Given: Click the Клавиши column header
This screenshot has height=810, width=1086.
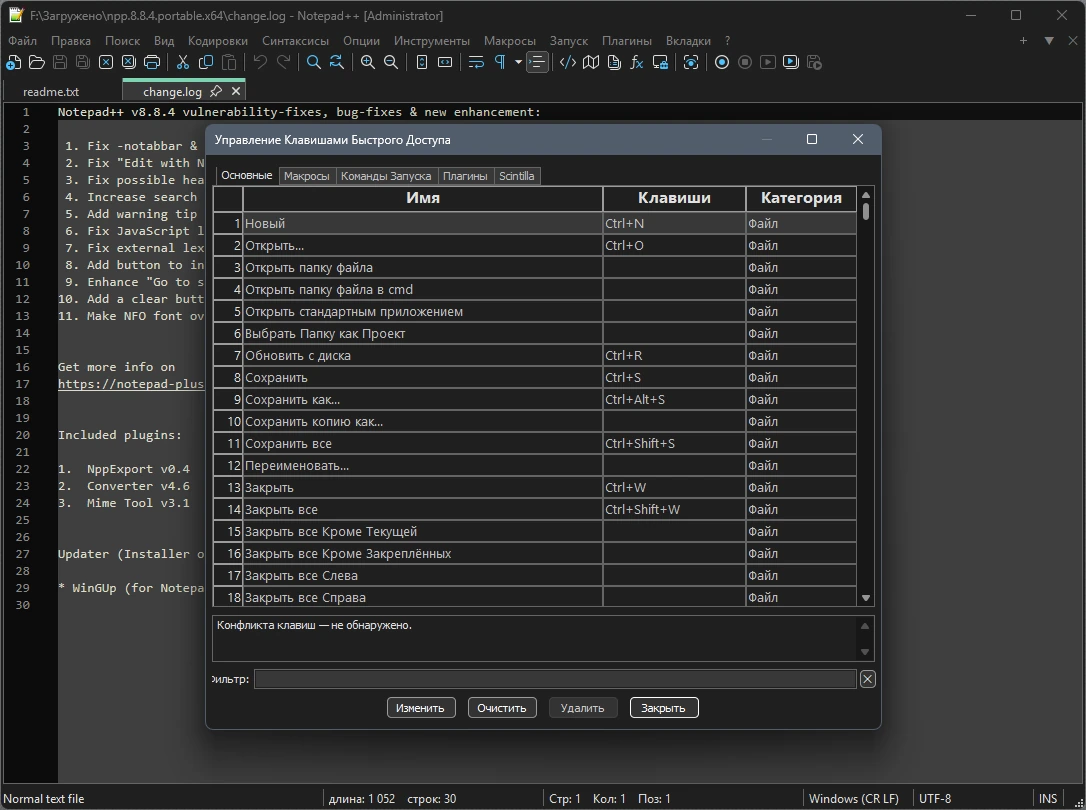Looking at the screenshot, I should (x=674, y=198).
